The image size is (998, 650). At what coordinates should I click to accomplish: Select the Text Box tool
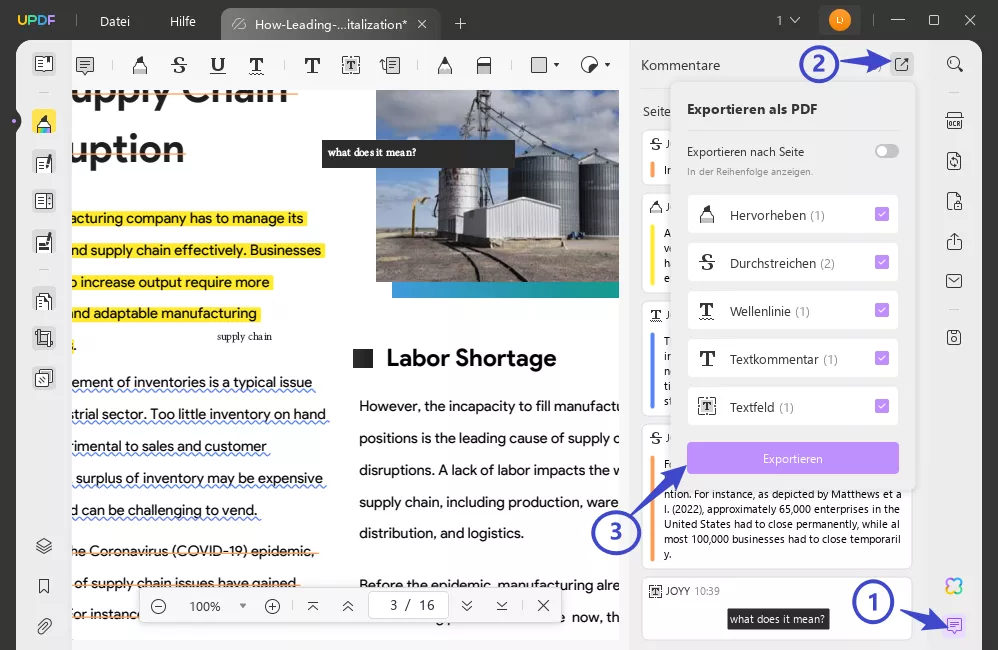tap(351, 64)
